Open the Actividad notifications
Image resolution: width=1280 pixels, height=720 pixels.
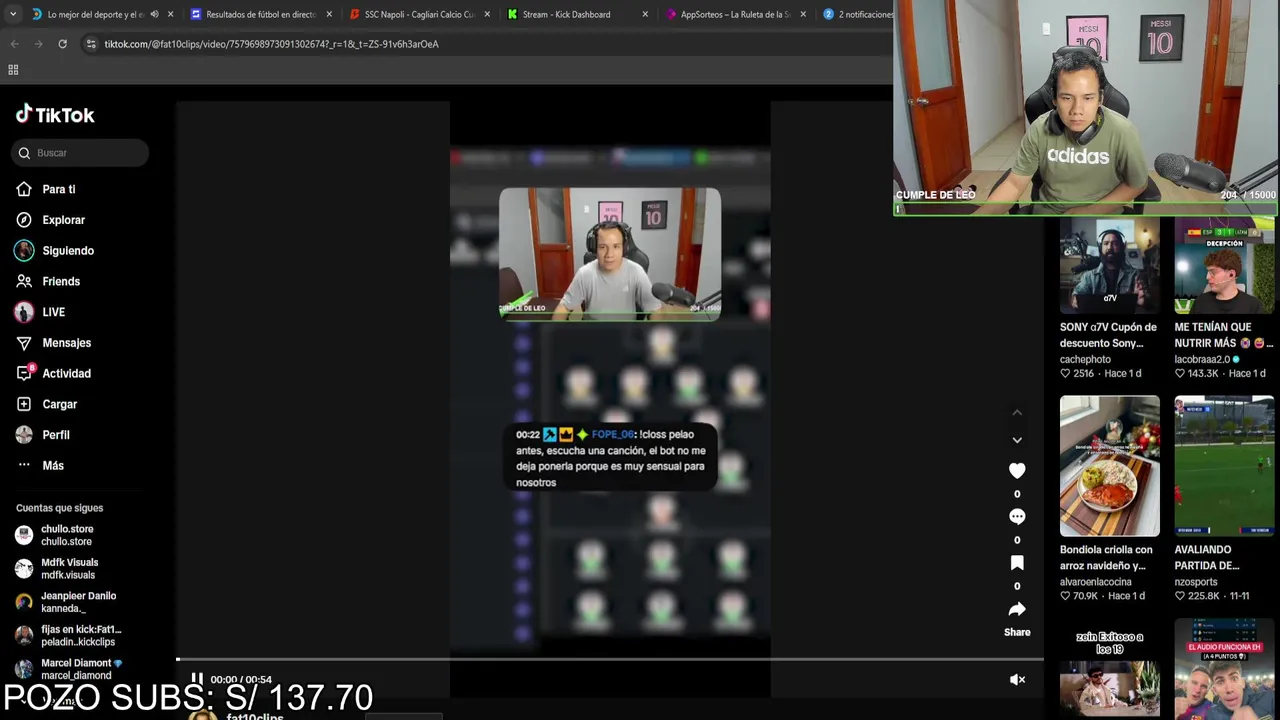[x=66, y=374]
